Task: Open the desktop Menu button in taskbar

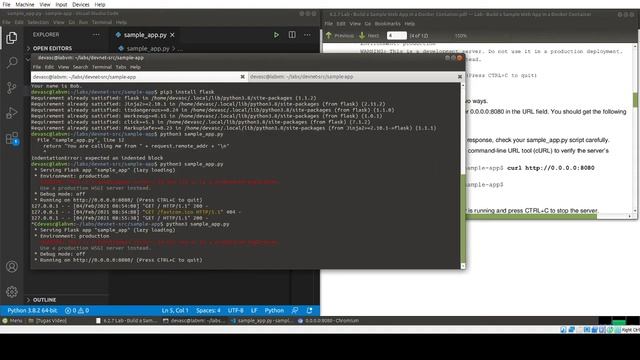Action: click(x=12, y=321)
